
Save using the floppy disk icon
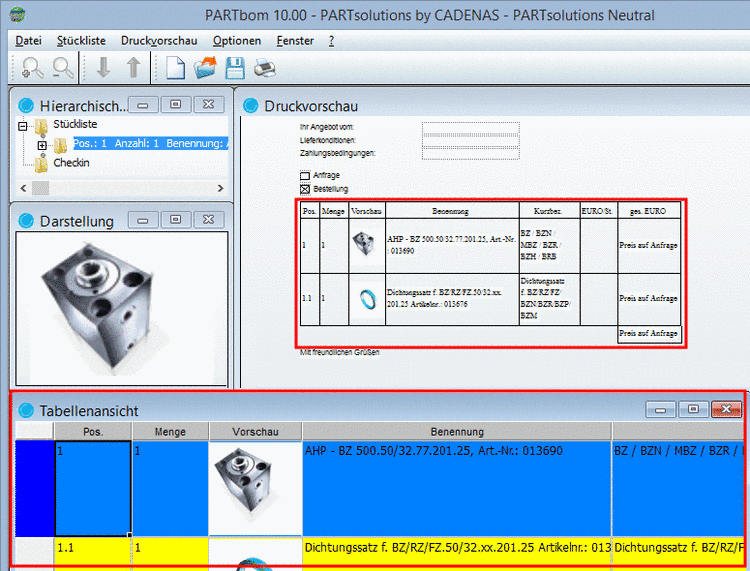(235, 67)
